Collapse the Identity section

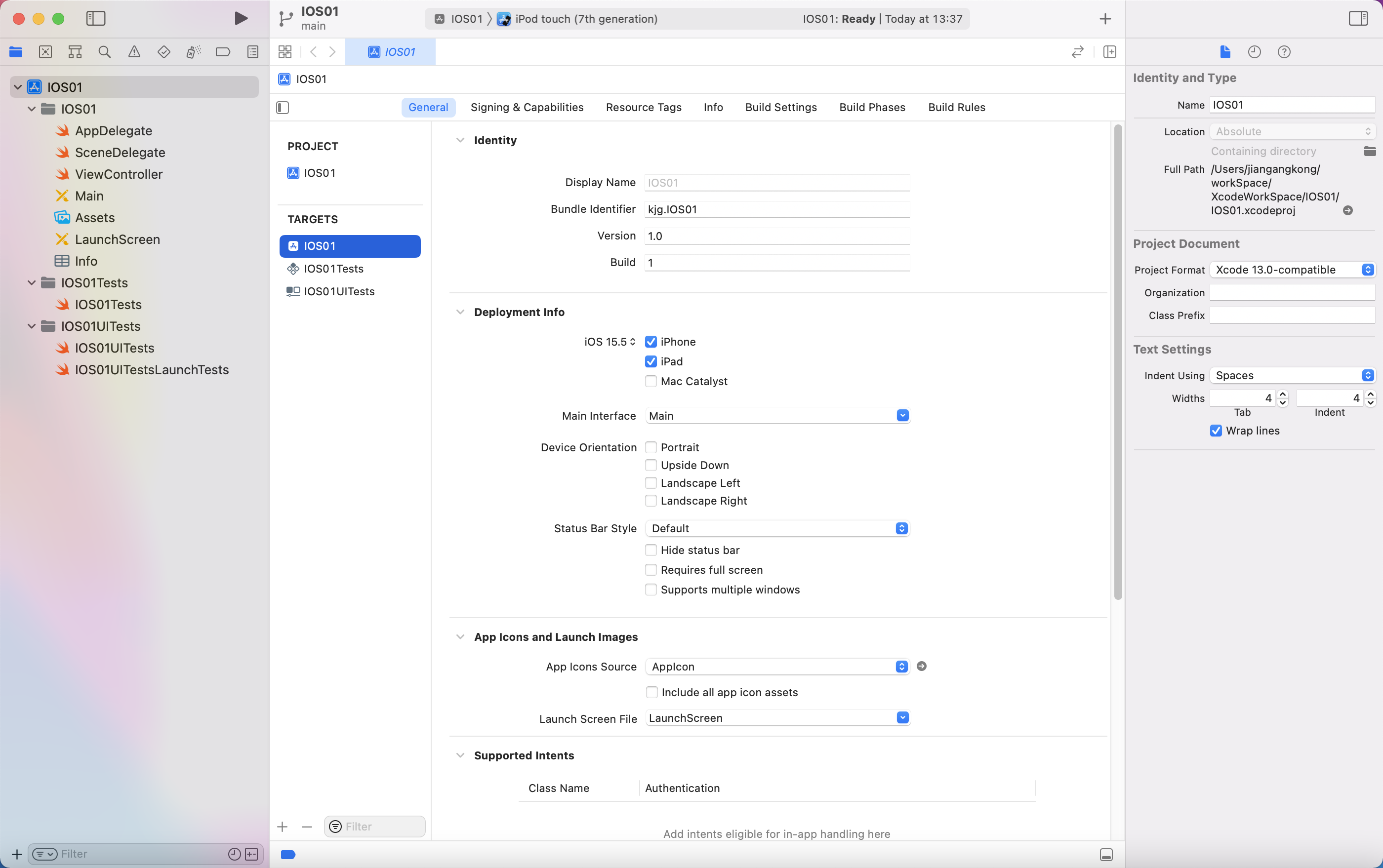click(x=460, y=140)
